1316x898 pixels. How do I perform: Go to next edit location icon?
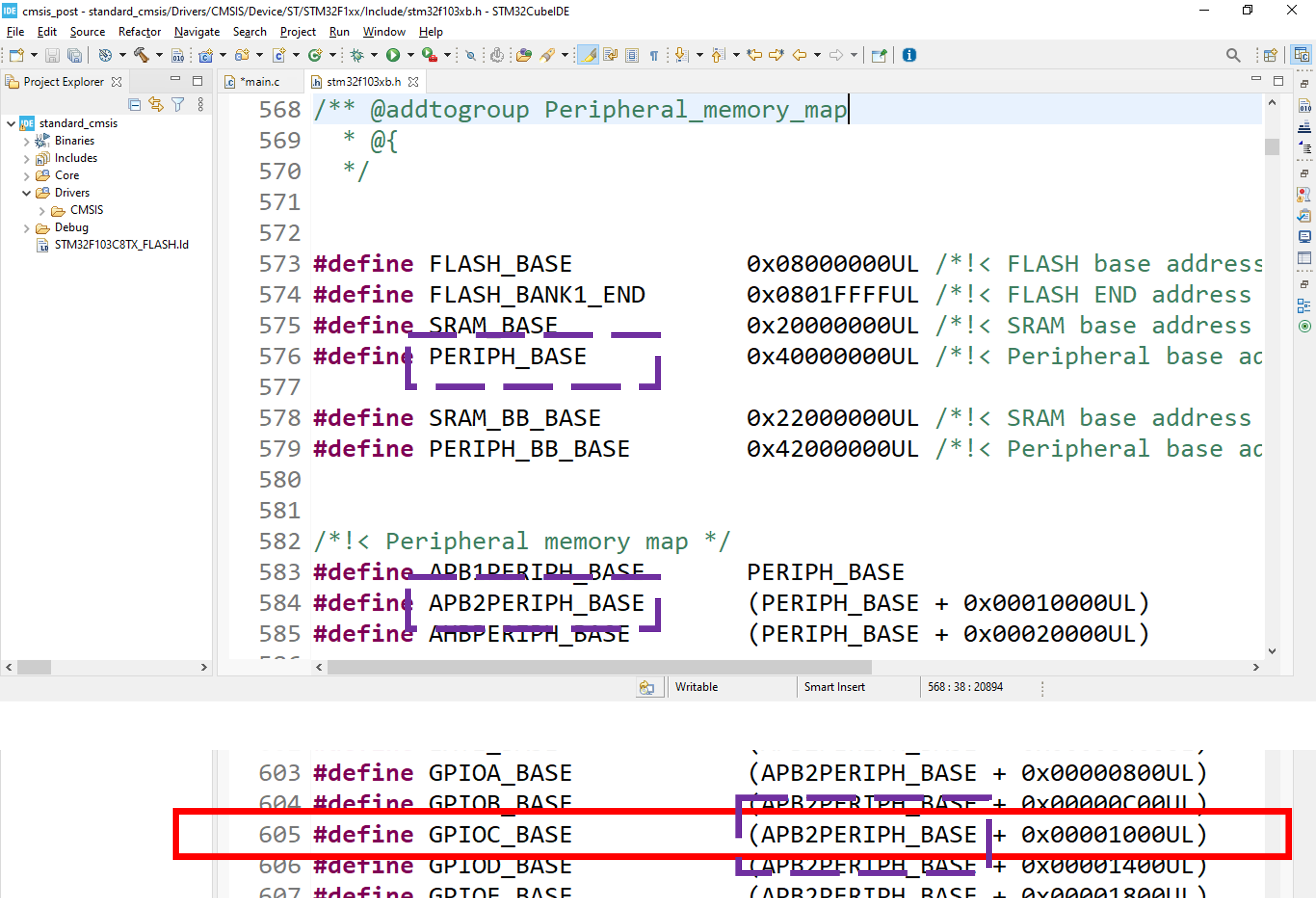pyautogui.click(x=776, y=55)
